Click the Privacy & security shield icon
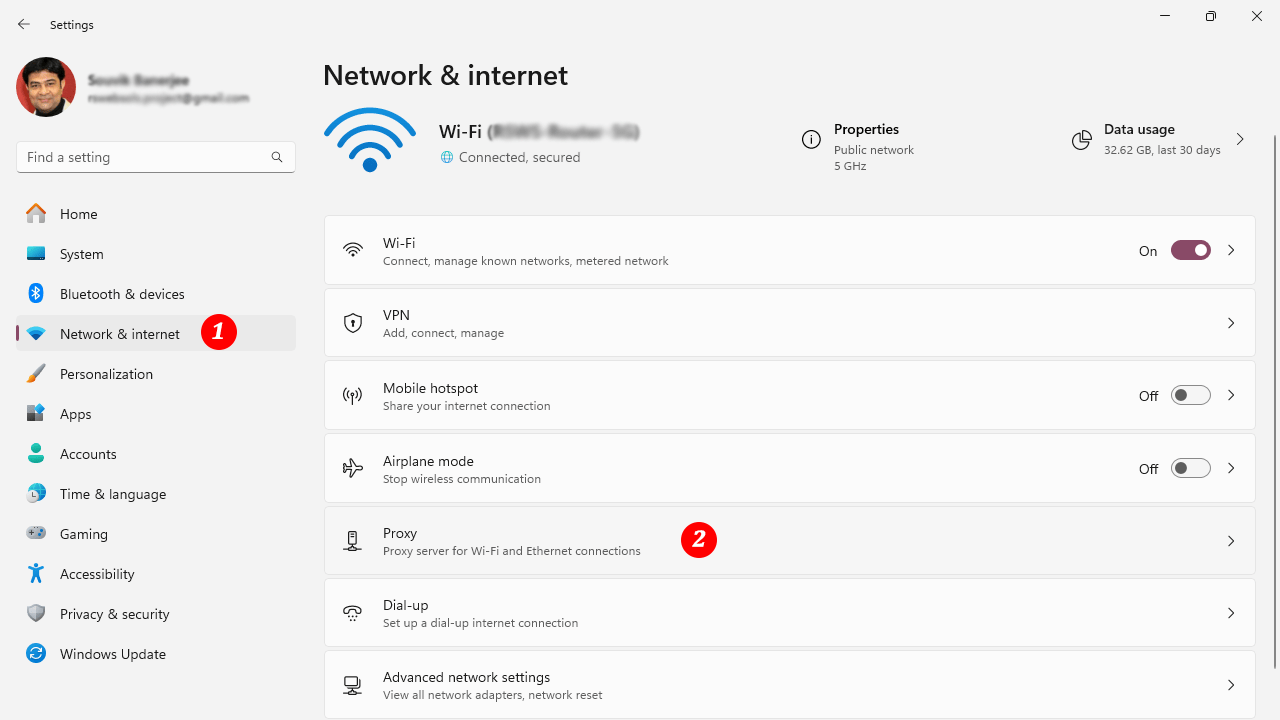Image resolution: width=1280 pixels, height=720 pixels. pos(36,613)
